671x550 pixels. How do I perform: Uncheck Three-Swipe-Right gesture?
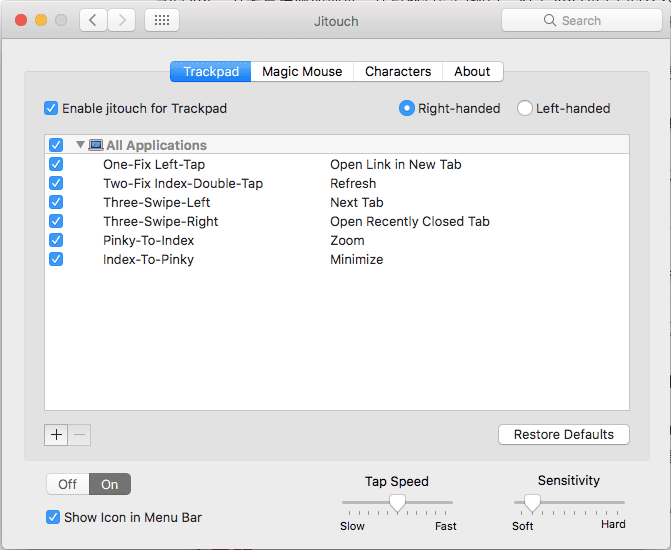pos(56,221)
